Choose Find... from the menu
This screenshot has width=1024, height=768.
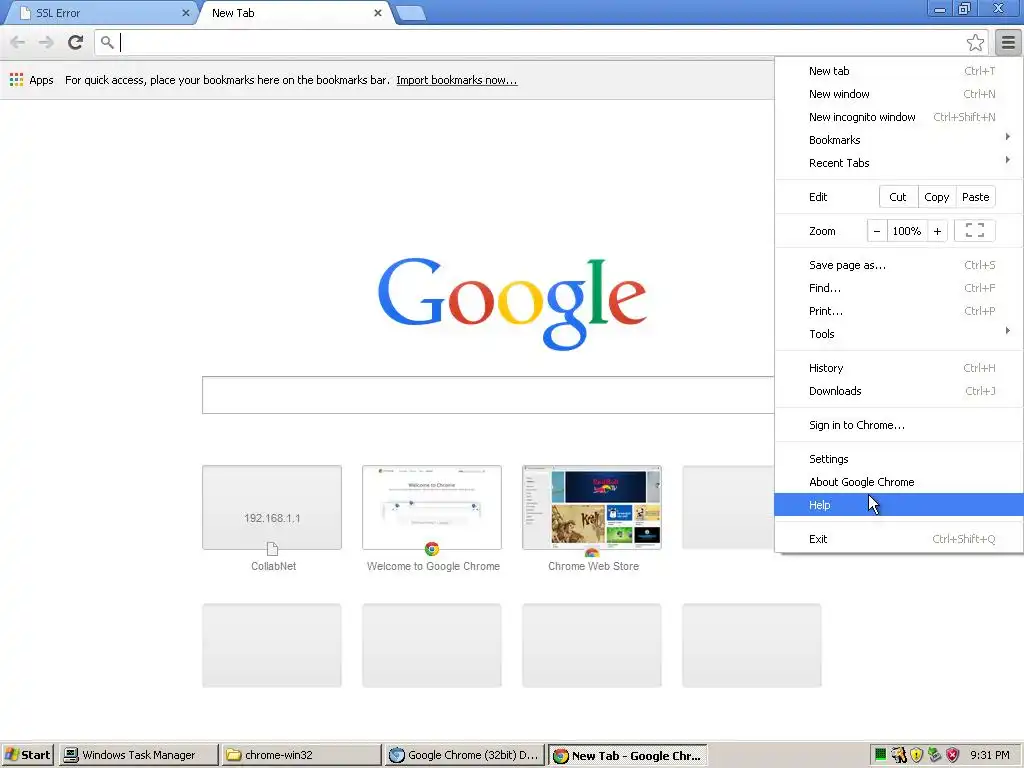899,287
